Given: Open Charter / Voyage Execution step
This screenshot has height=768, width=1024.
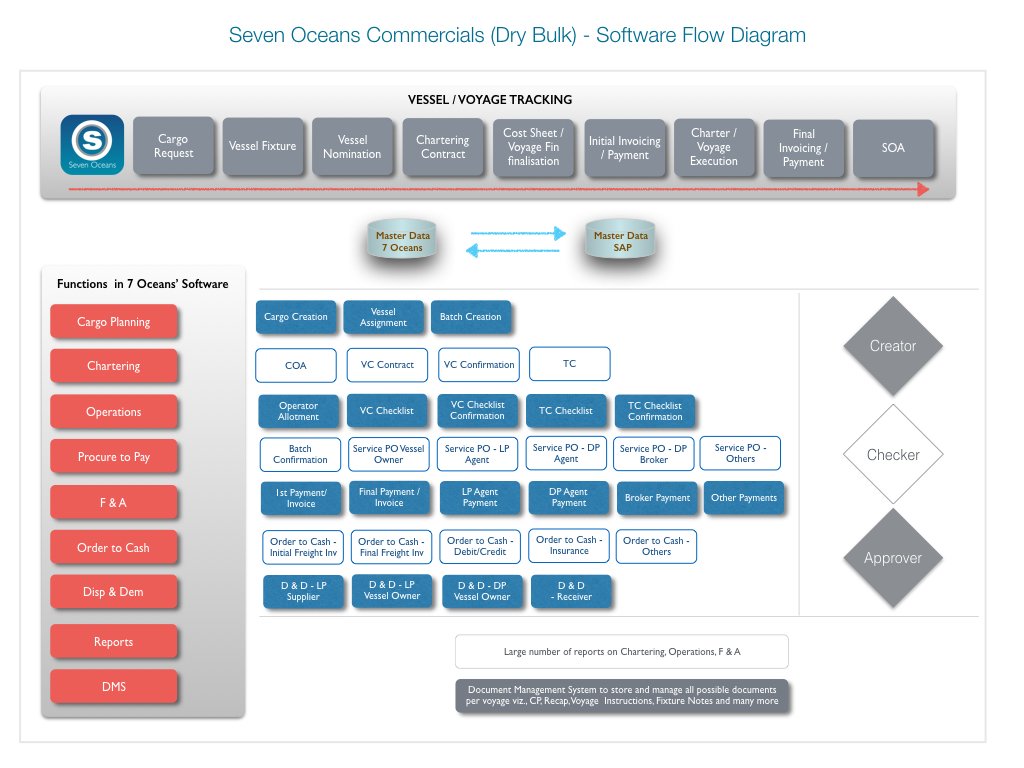Looking at the screenshot, I should point(714,147).
